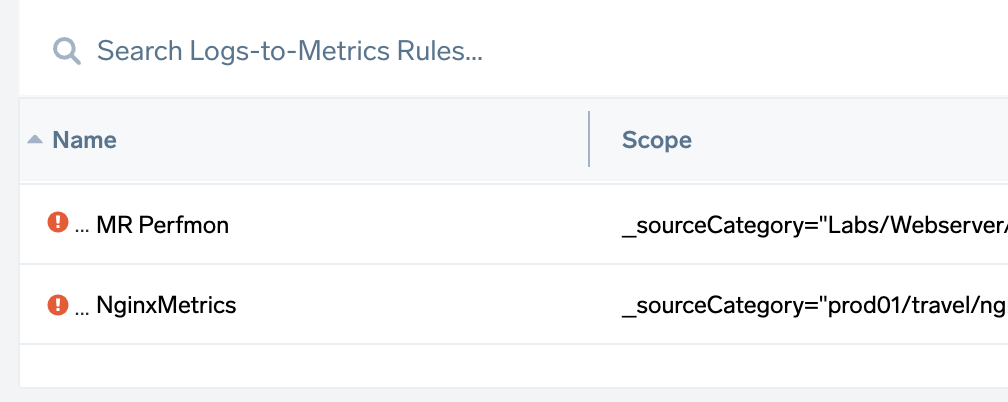1008x402 pixels.
Task: Sort rules by the Name header
Action: pyautogui.click(x=84, y=140)
